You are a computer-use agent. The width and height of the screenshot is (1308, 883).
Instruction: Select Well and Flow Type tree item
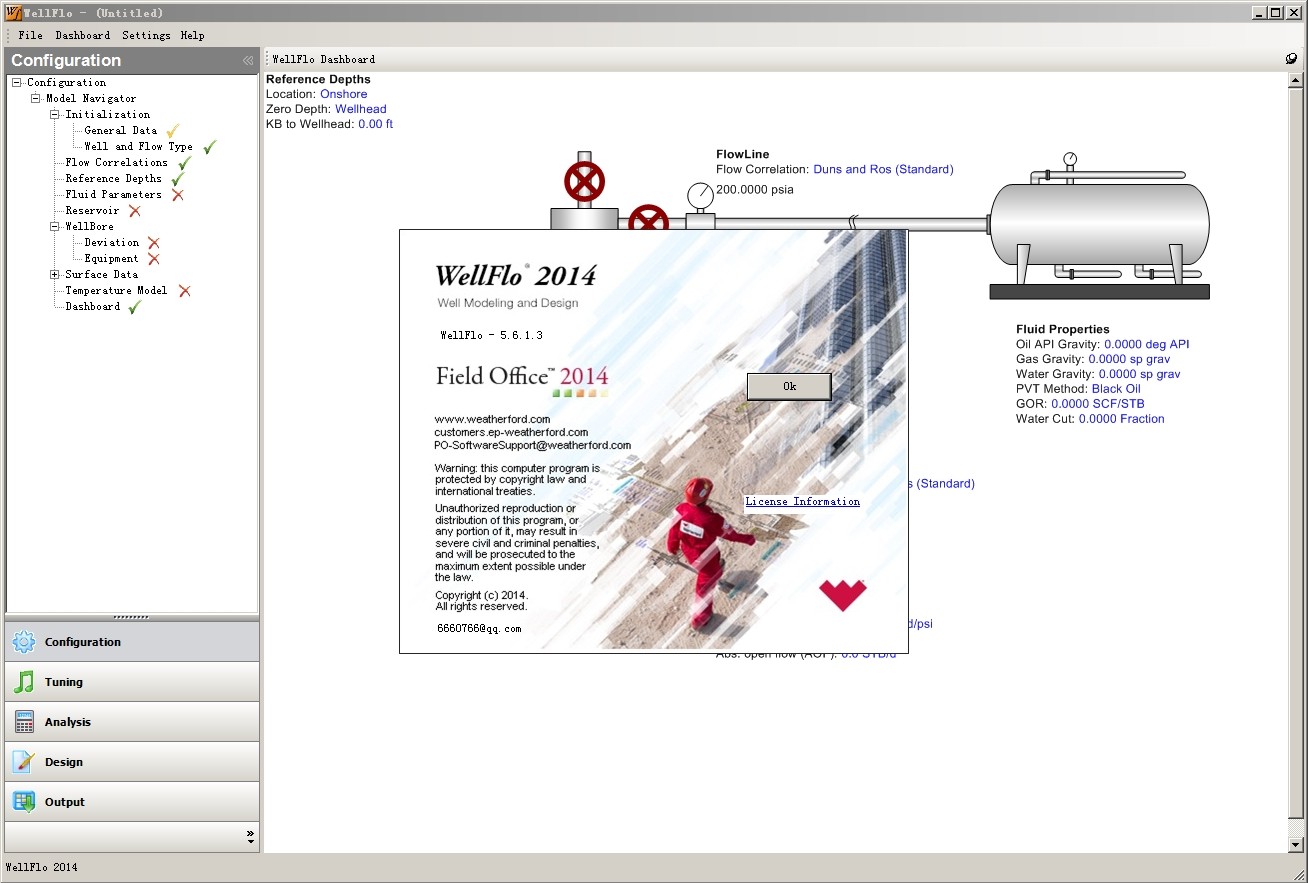coord(138,146)
